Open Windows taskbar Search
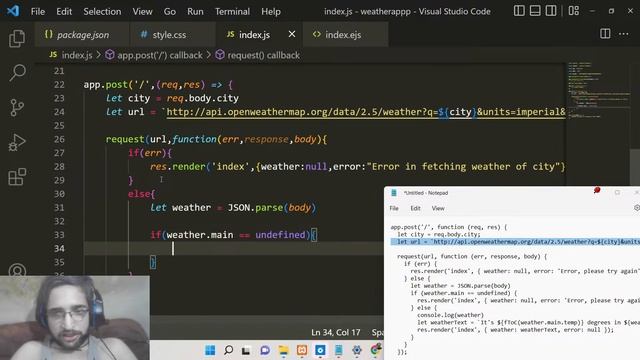 click(x=229, y=350)
